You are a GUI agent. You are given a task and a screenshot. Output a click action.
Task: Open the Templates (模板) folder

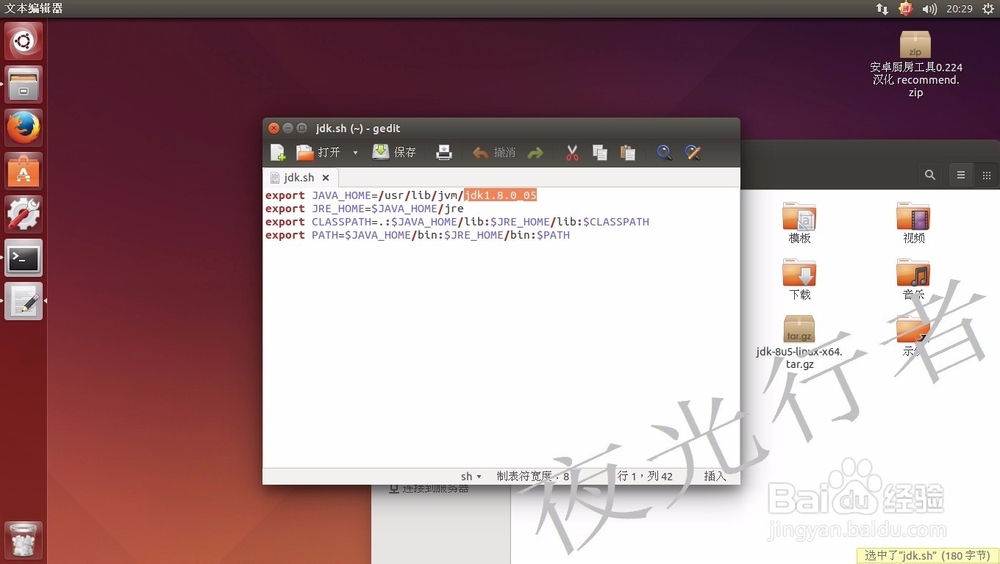click(800, 223)
